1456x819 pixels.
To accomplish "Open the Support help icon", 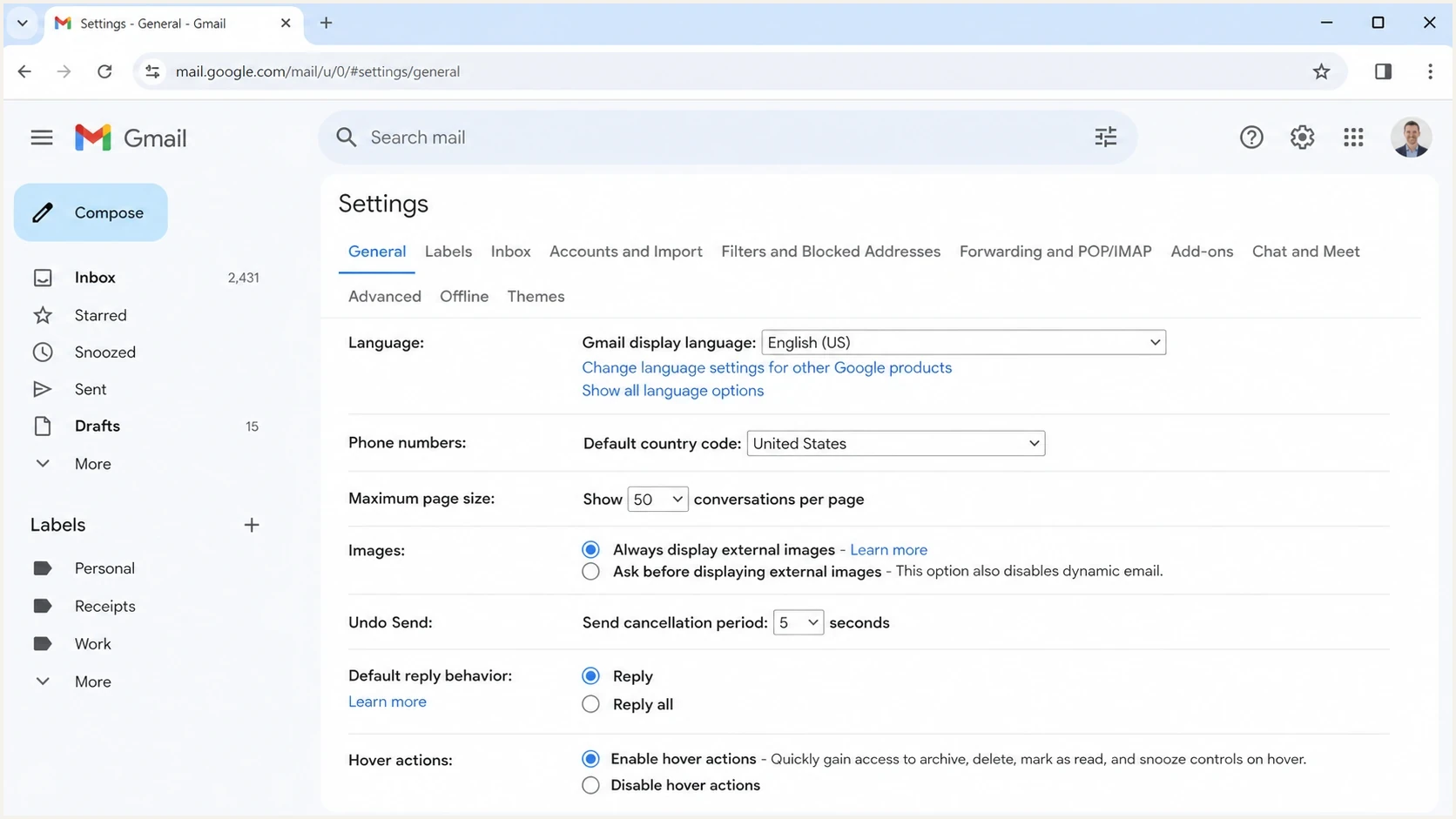I will pos(1251,138).
